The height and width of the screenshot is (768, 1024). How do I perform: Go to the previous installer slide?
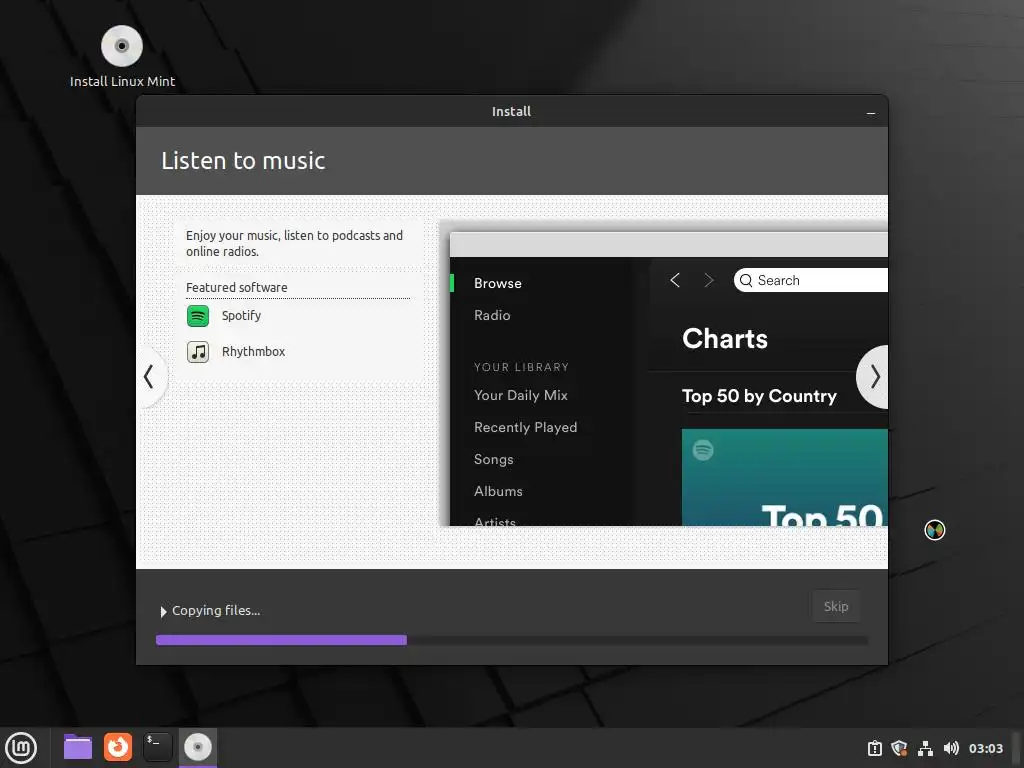point(150,377)
